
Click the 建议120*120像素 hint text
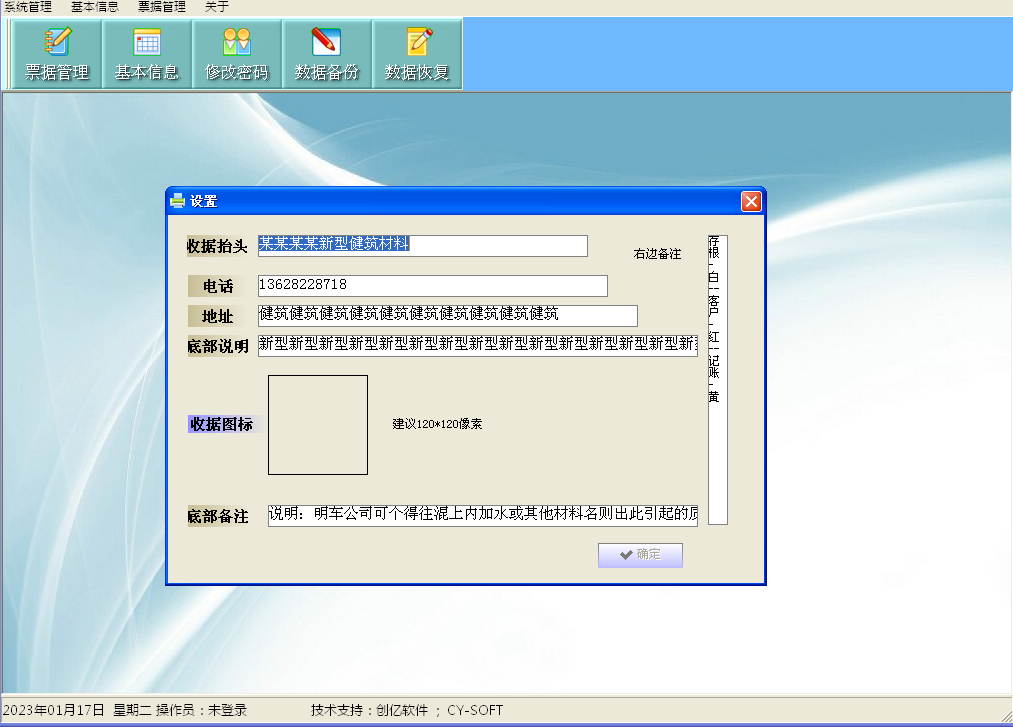[437, 424]
